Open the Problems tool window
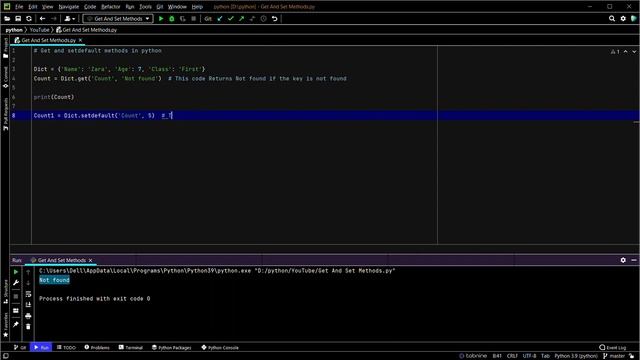 [x=97, y=348]
